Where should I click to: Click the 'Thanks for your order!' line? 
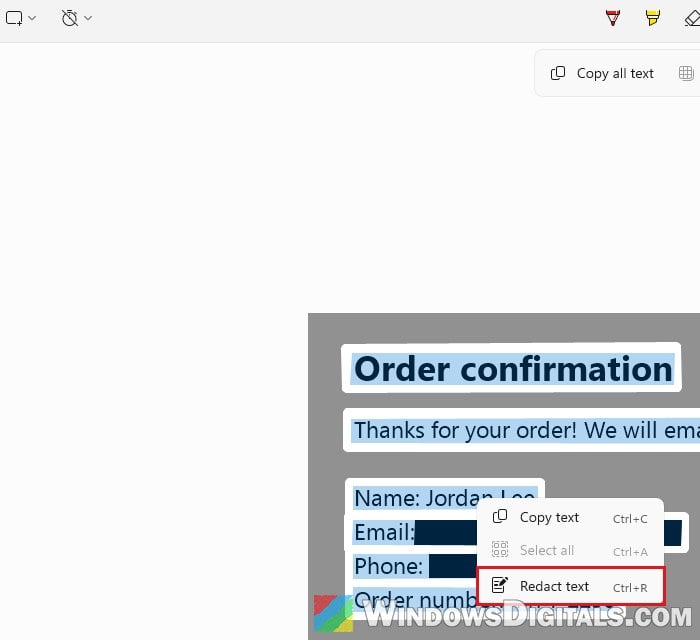[525, 430]
